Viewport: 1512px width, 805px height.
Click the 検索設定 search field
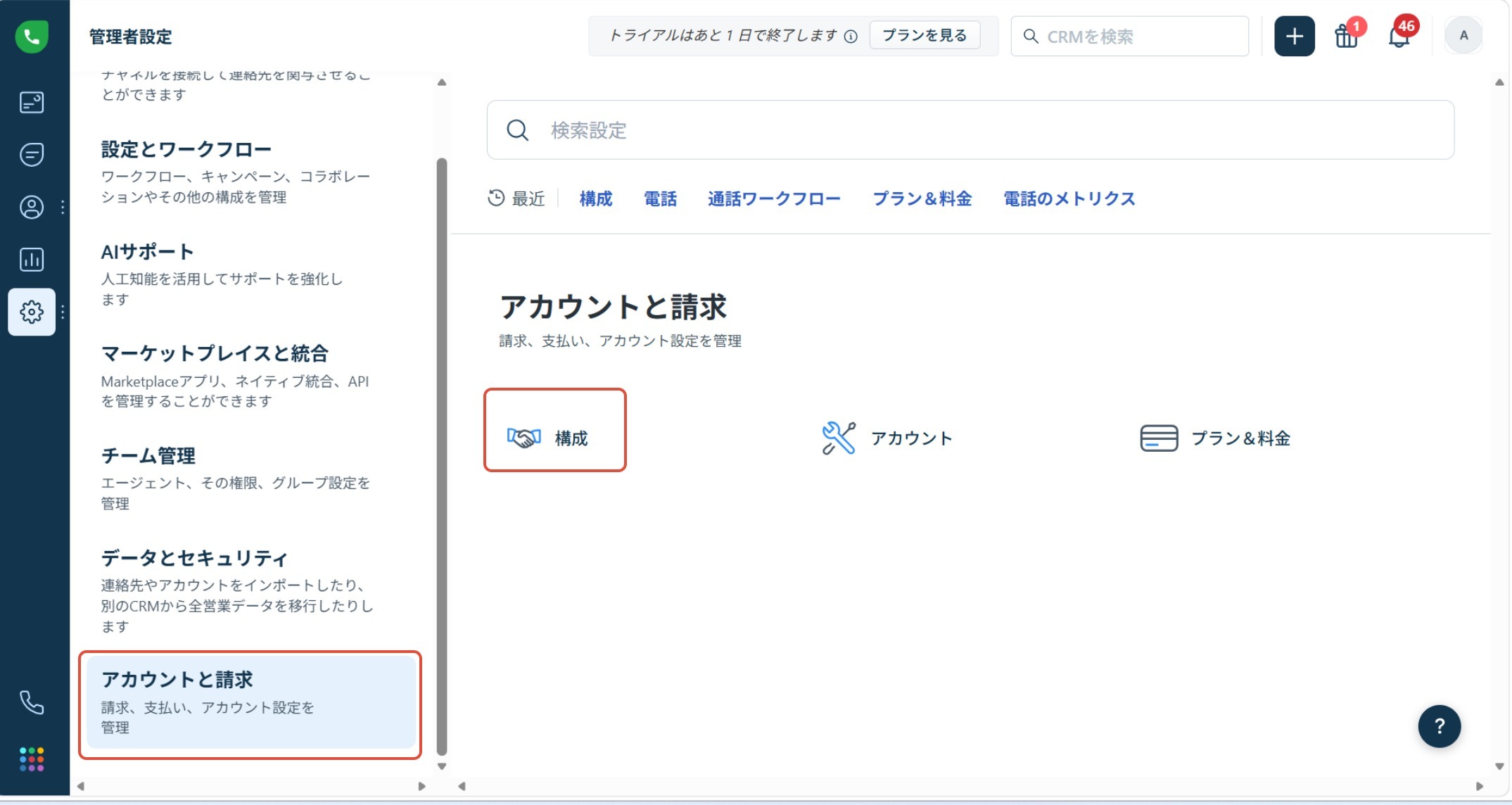click(x=970, y=130)
